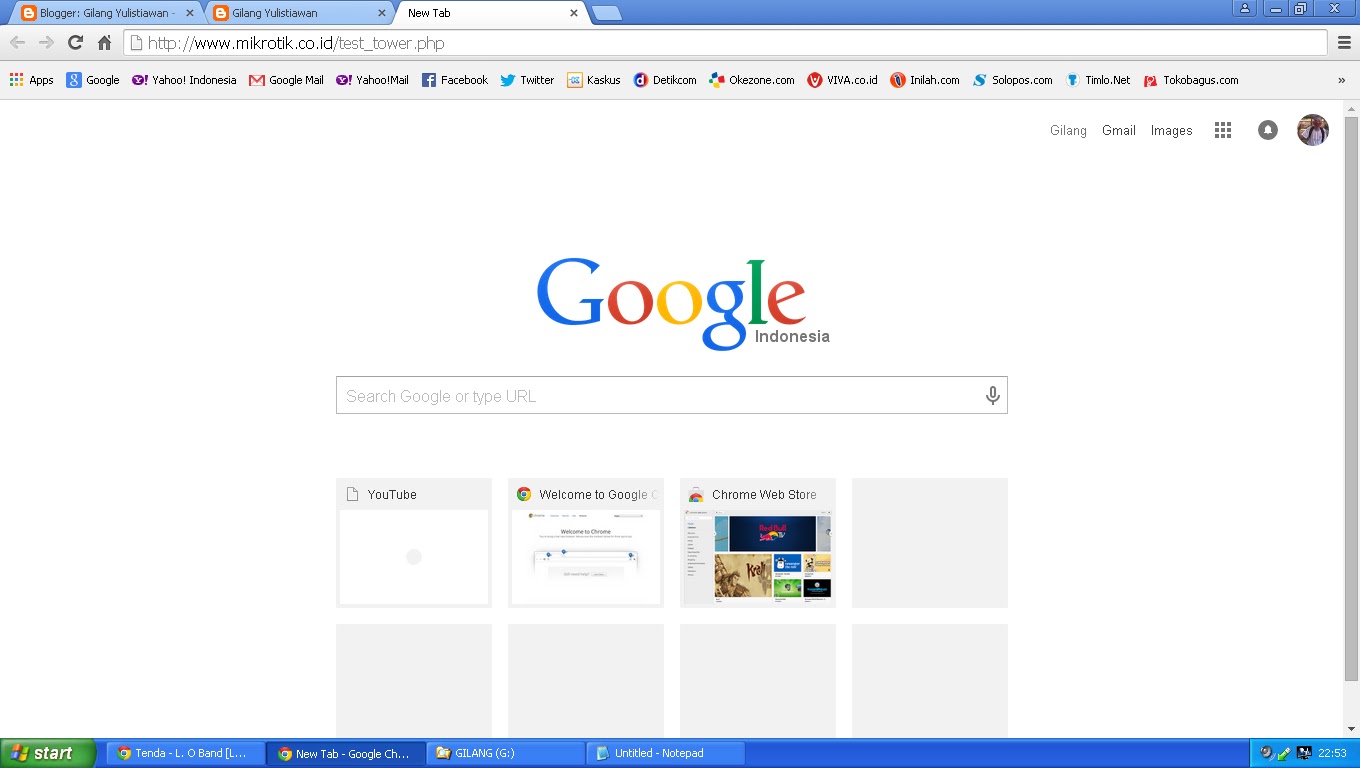This screenshot has width=1360, height=768.
Task: Open the Chrome Web Store tile
Action: pyautogui.click(x=758, y=543)
